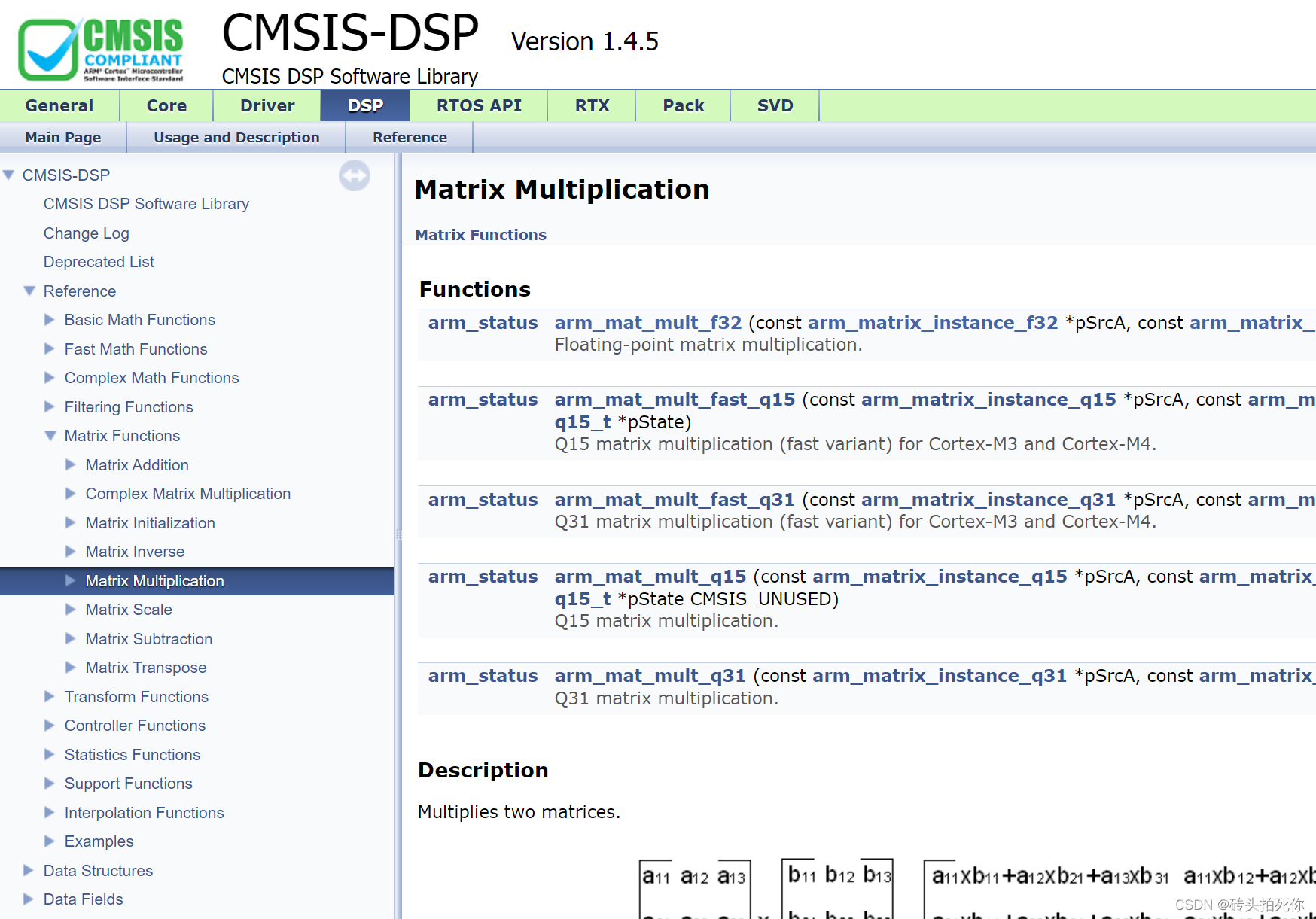1316x919 pixels.
Task: Open Change Log in the tree
Action: [x=87, y=233]
